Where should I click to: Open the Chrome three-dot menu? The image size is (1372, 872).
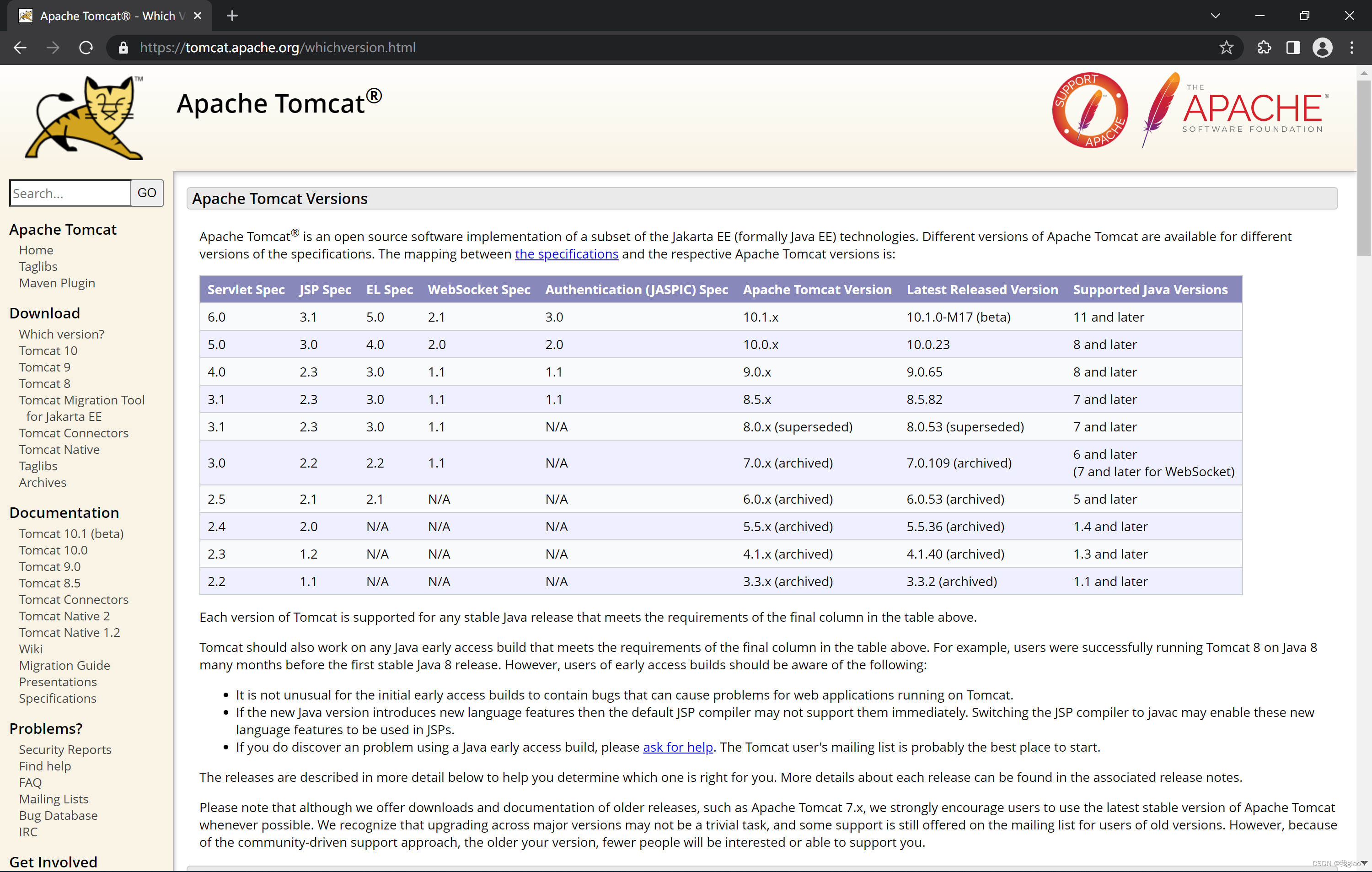[x=1351, y=48]
